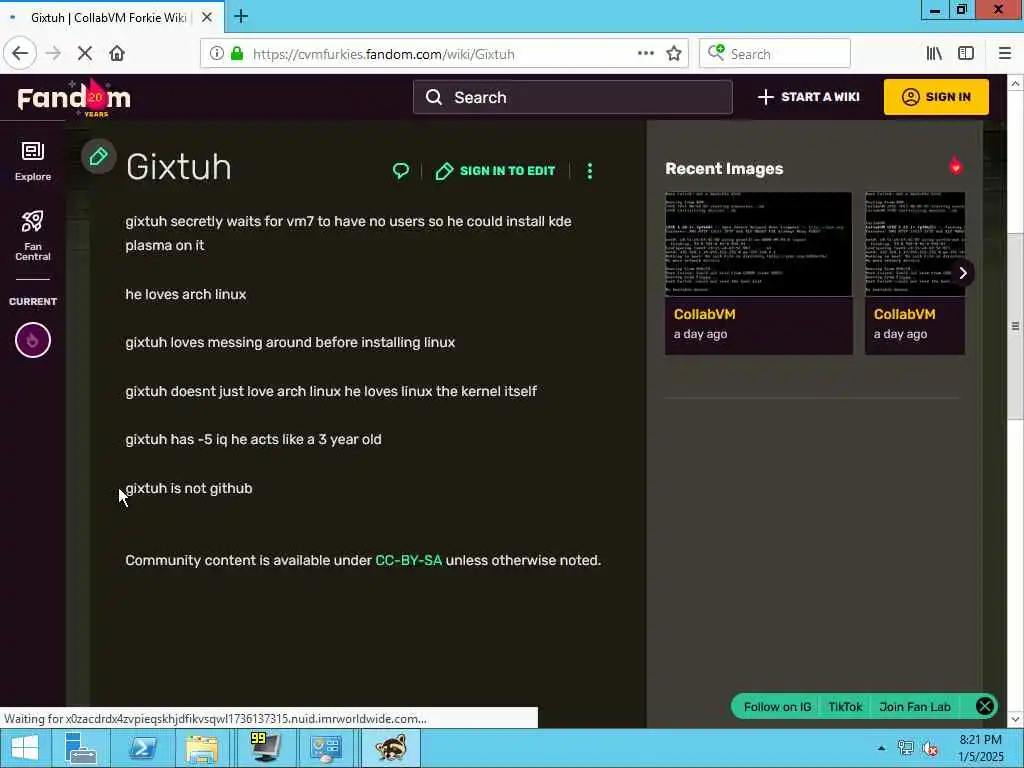The width and height of the screenshot is (1024, 768).
Task: Click the scrollbar up arrow
Action: (1015, 83)
